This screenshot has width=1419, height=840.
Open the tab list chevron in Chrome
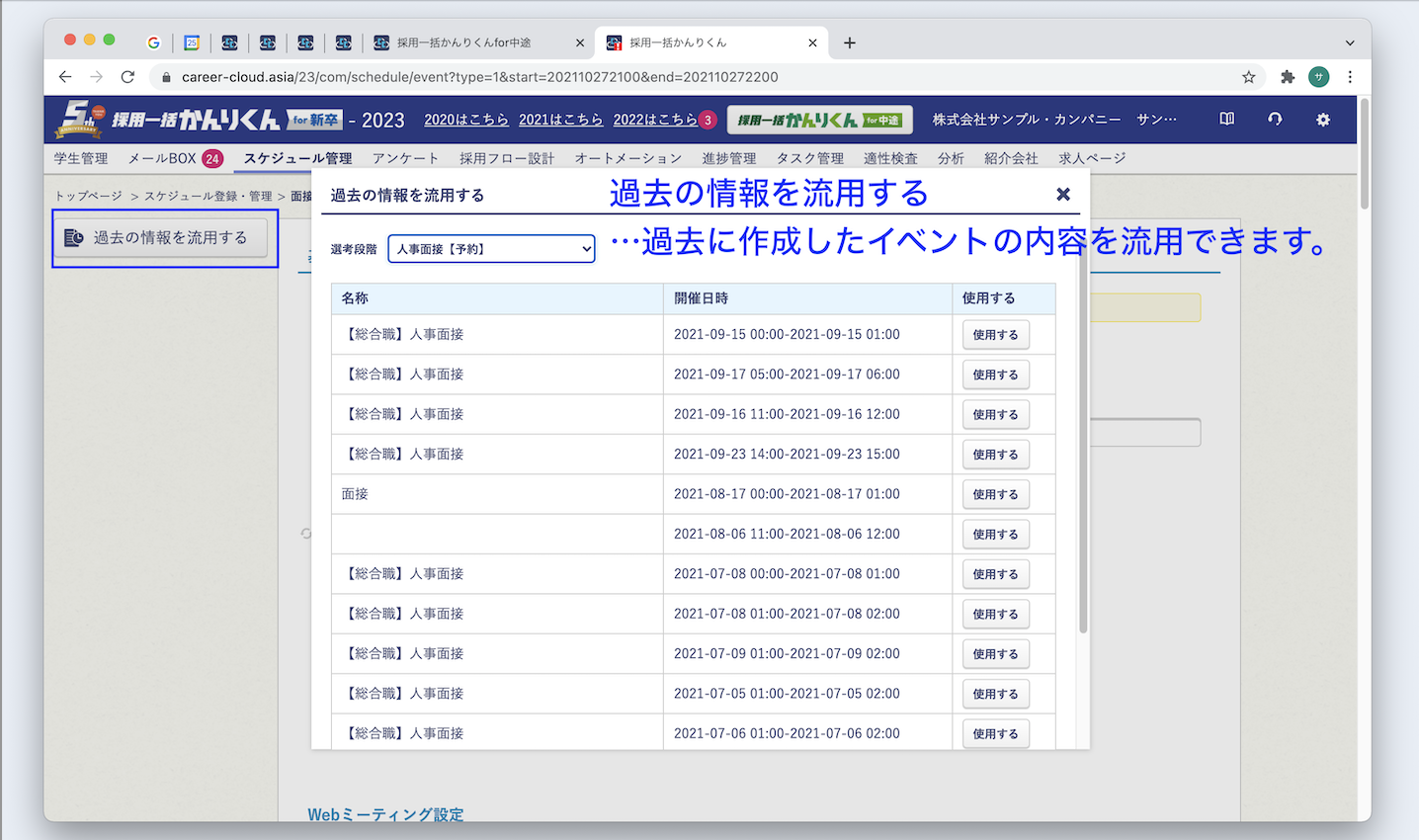click(x=1350, y=42)
